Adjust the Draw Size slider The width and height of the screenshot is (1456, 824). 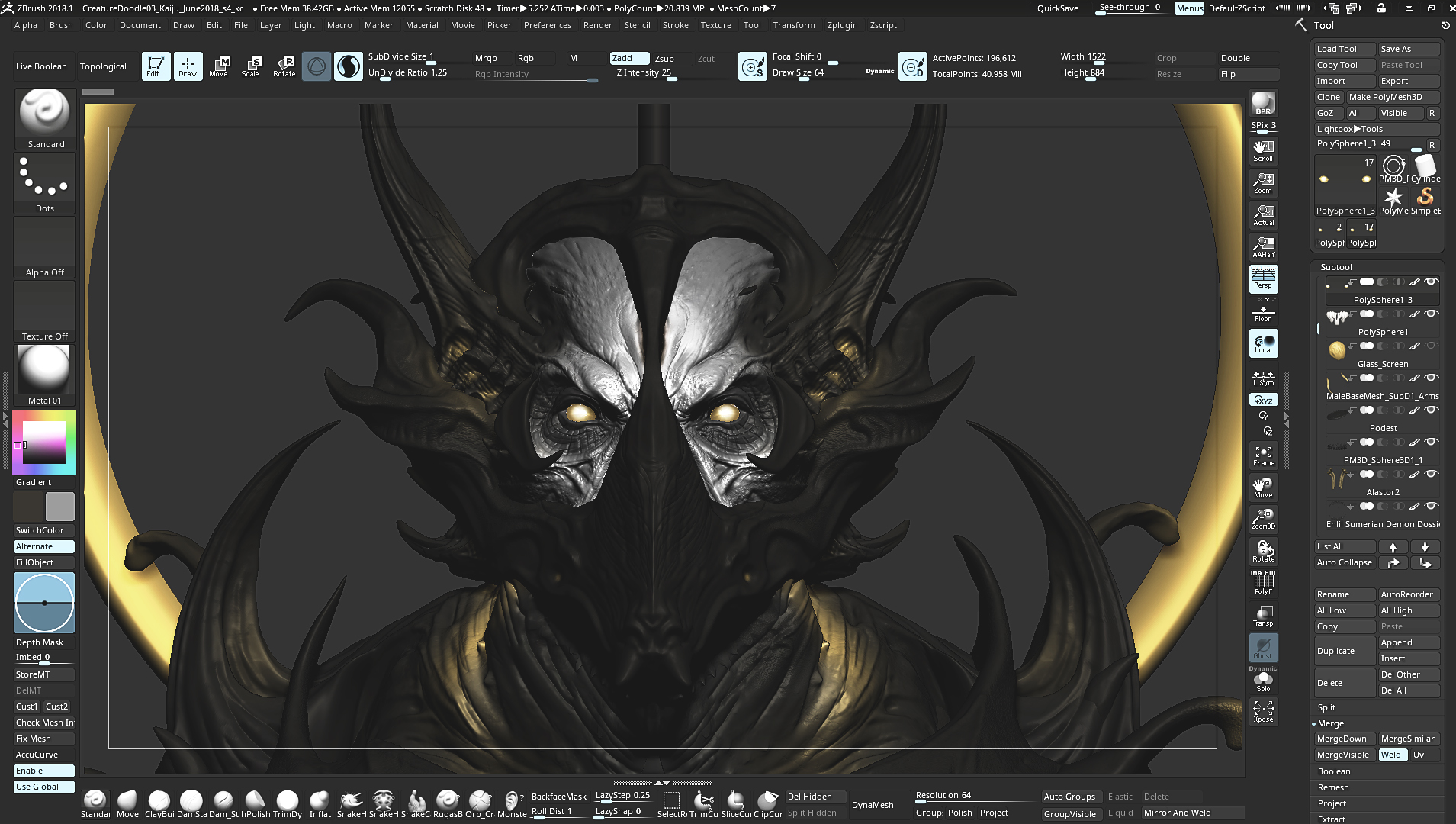pyautogui.click(x=831, y=73)
